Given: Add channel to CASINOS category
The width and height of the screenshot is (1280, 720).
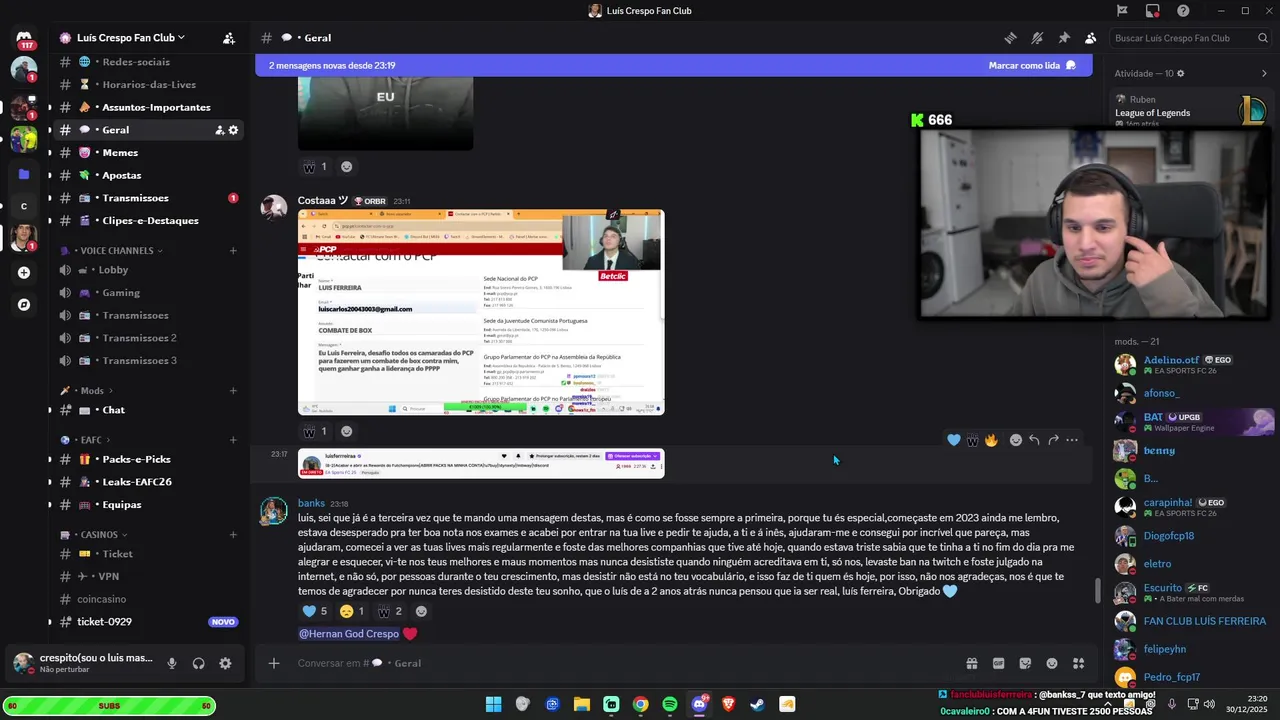Looking at the screenshot, I should (233, 535).
